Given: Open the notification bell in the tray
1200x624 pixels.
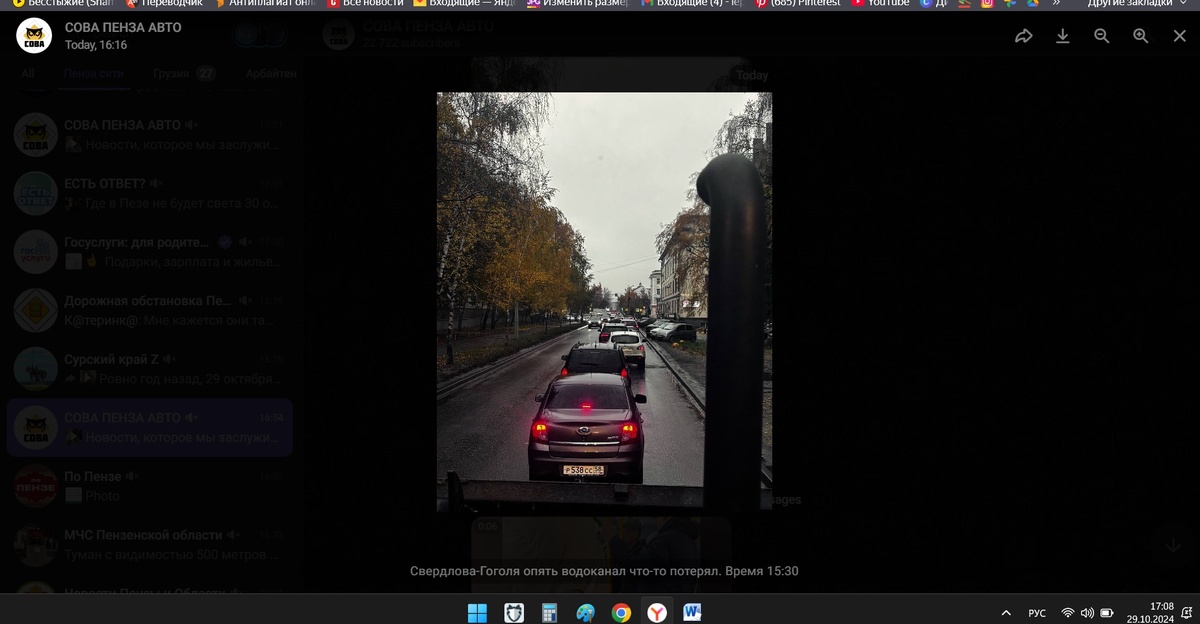Looking at the screenshot, I should 1186,613.
